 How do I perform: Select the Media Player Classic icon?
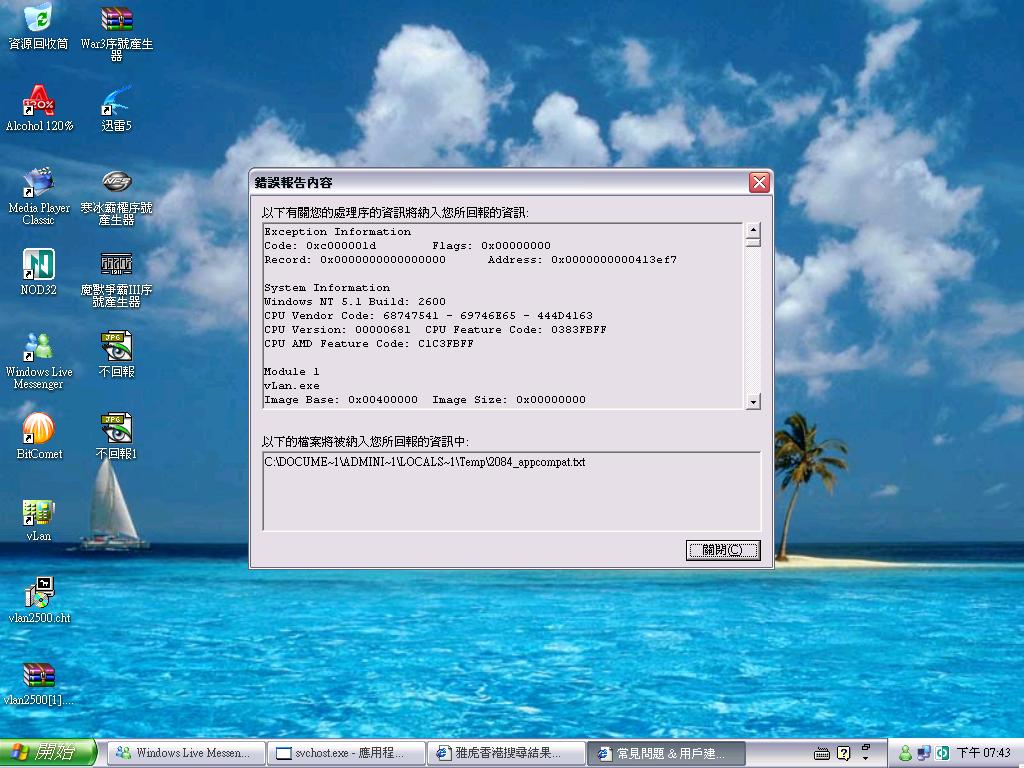click(x=38, y=183)
